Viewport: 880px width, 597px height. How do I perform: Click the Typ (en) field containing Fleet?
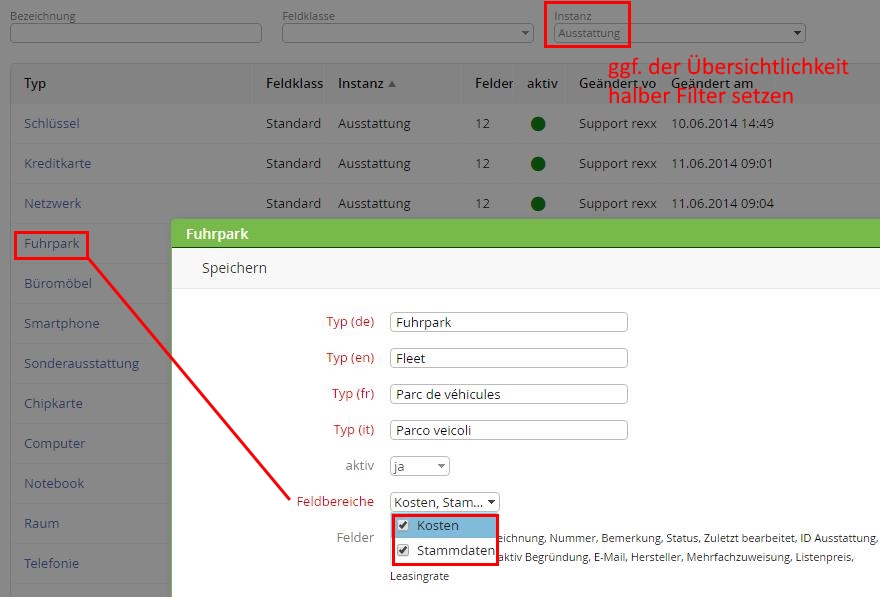pyautogui.click(x=508, y=358)
